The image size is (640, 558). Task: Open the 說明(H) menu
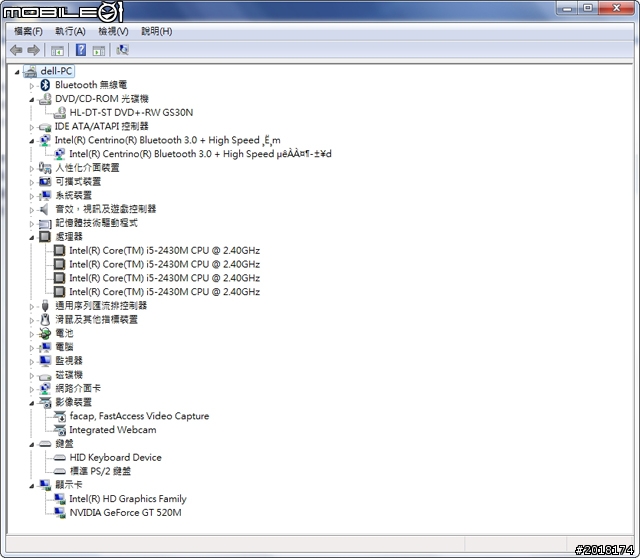(157, 31)
